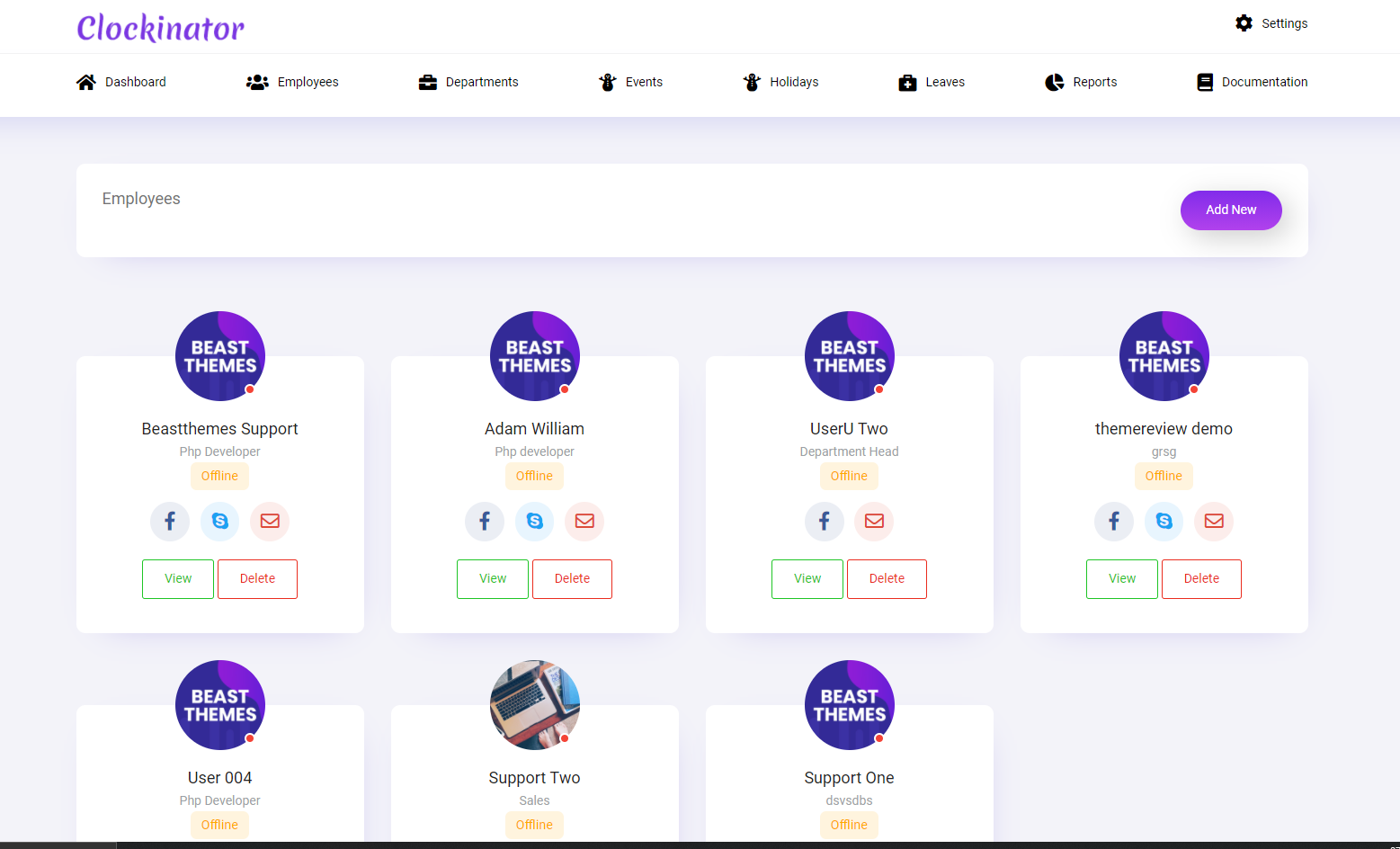The height and width of the screenshot is (849, 1400).
Task: Open the Departments menu item
Action: [468, 82]
